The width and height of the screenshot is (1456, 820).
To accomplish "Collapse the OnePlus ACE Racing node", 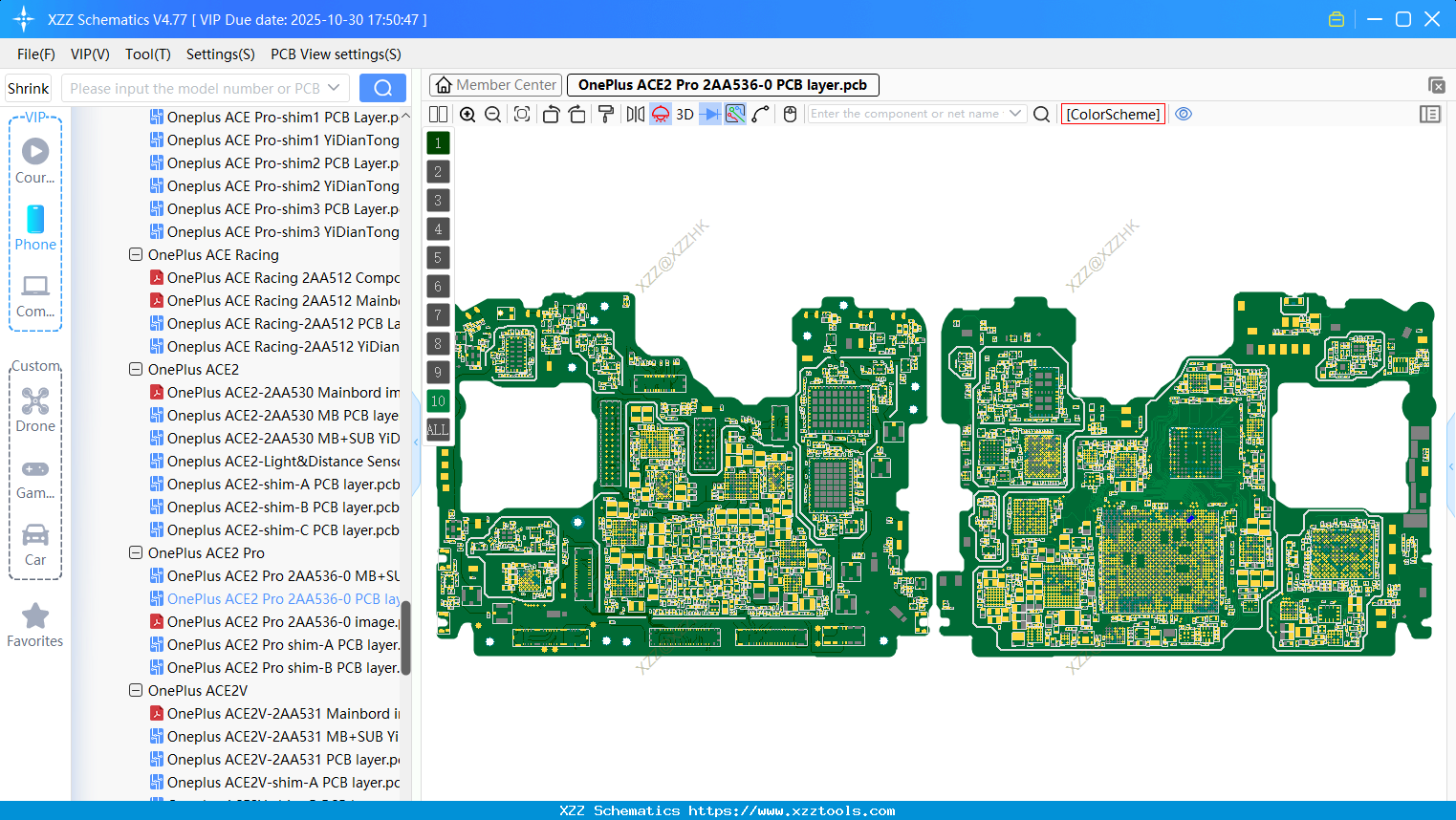I will pos(135,254).
